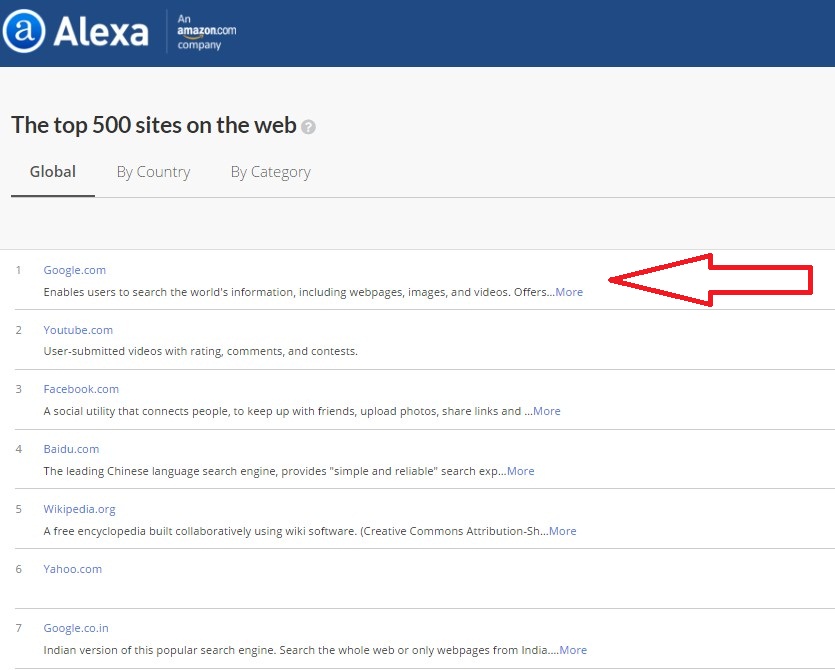Click the 'A social utility that connects' description
Viewport: 835px width, 670px height.
pyautogui.click(x=288, y=411)
